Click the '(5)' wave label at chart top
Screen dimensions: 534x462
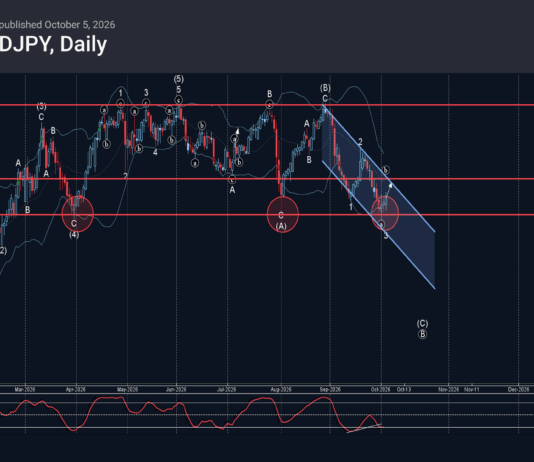tap(179, 79)
